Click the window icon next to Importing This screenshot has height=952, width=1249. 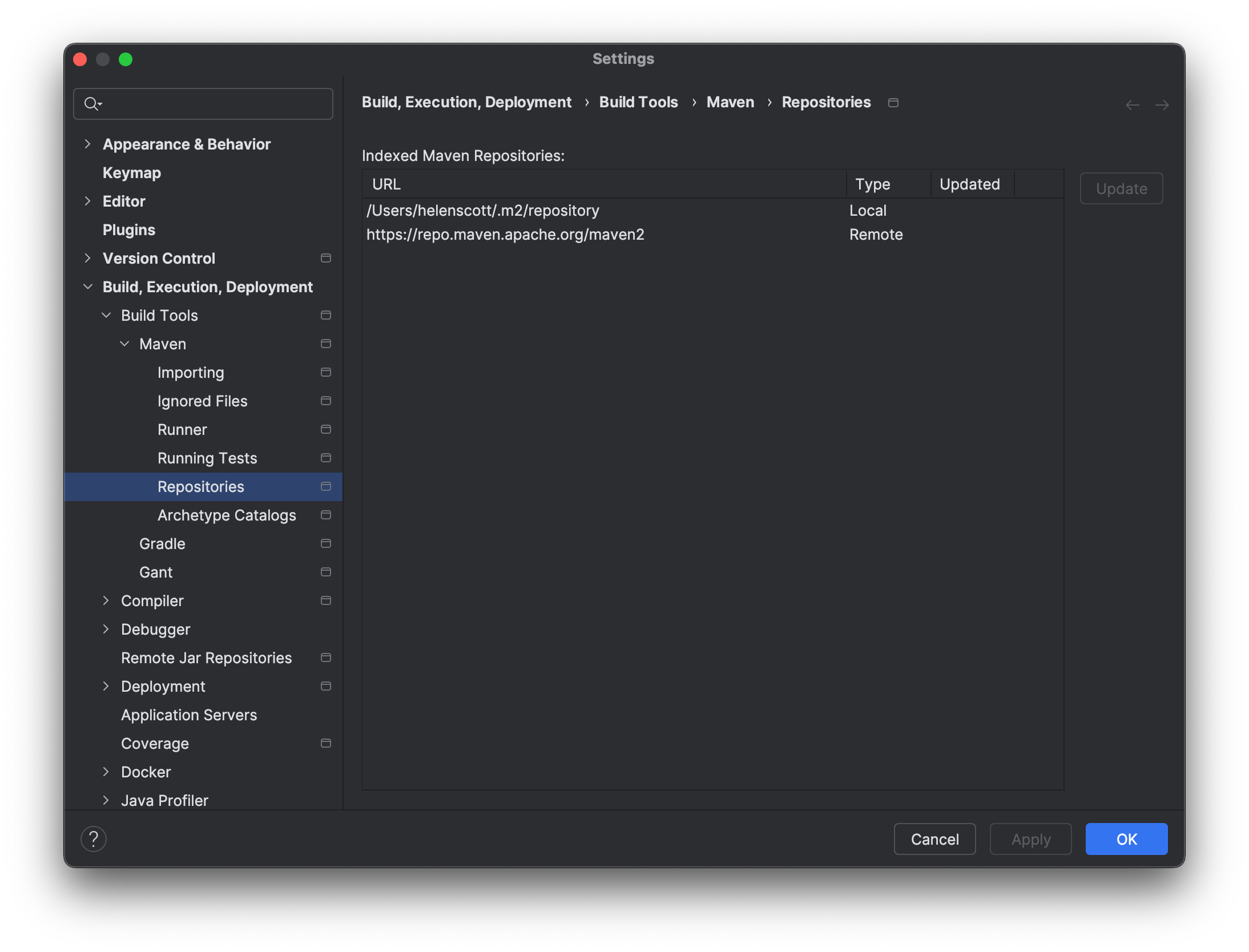tap(326, 372)
